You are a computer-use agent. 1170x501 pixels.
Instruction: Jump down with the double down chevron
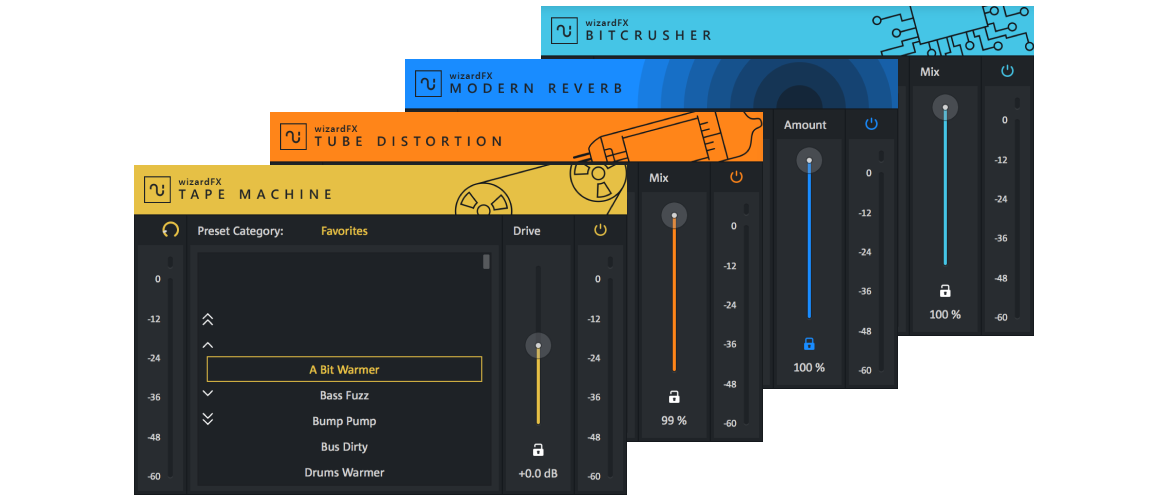click(x=208, y=419)
